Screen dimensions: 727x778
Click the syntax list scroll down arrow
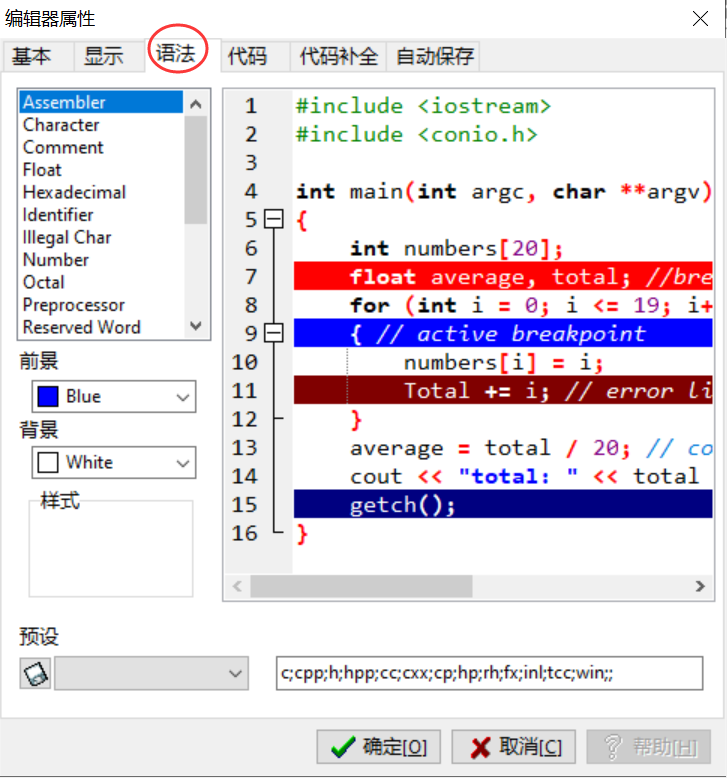196,325
